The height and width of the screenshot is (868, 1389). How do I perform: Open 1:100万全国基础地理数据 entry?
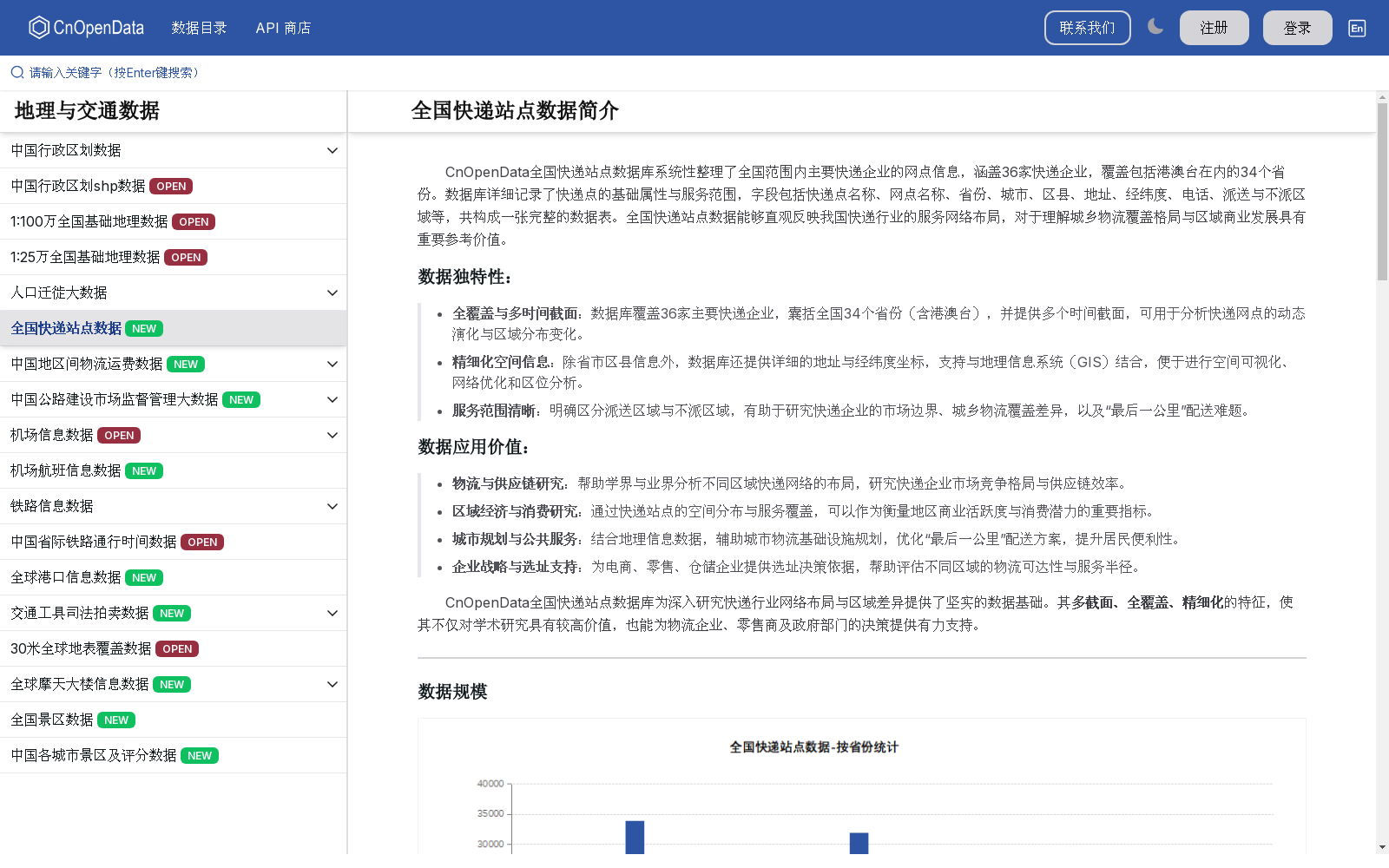pyautogui.click(x=174, y=221)
